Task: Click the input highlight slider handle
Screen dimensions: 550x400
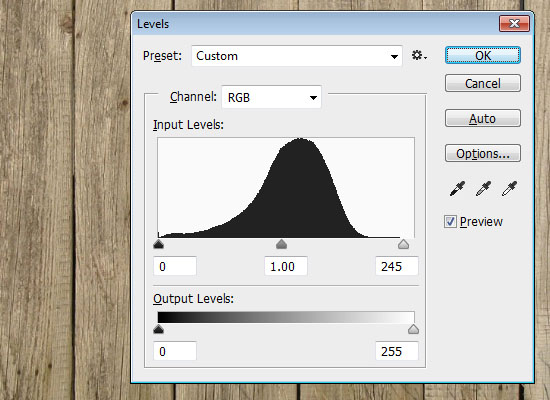Action: [x=403, y=244]
